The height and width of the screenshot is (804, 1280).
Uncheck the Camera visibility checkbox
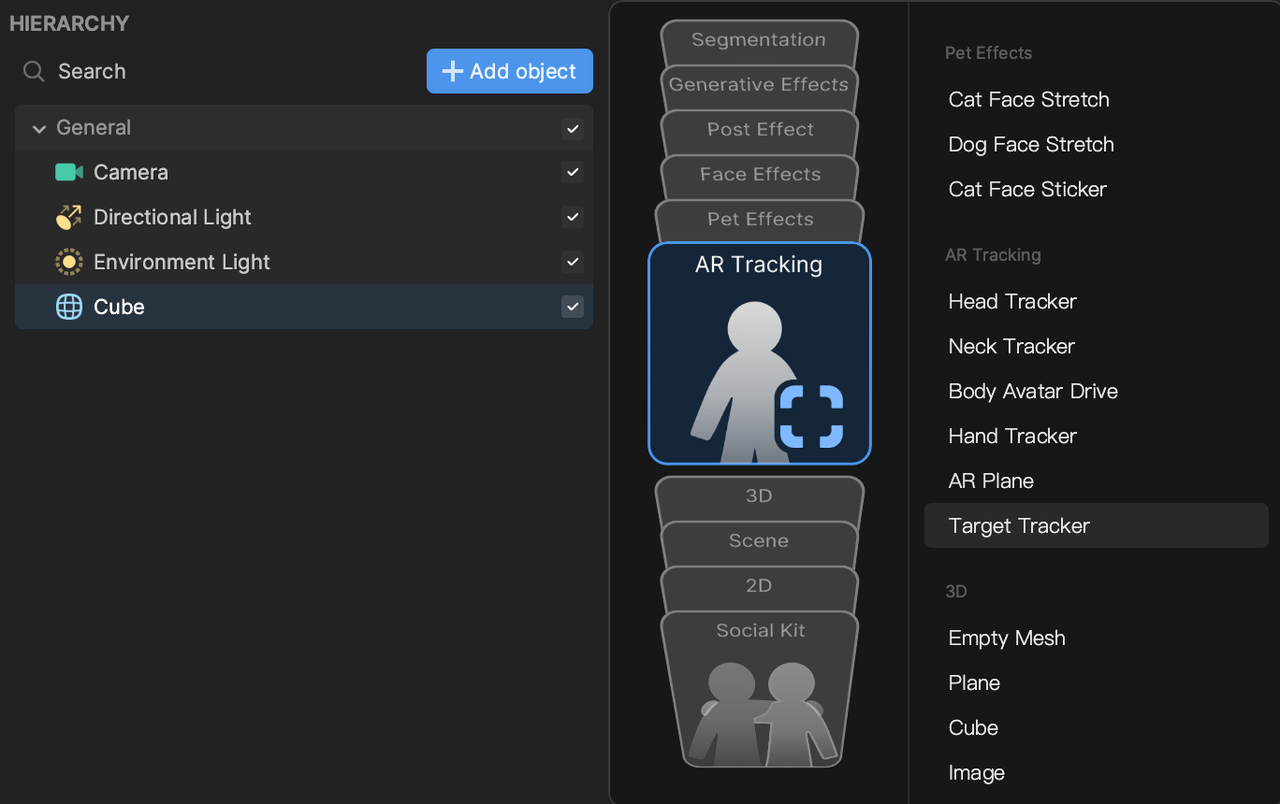tap(572, 172)
